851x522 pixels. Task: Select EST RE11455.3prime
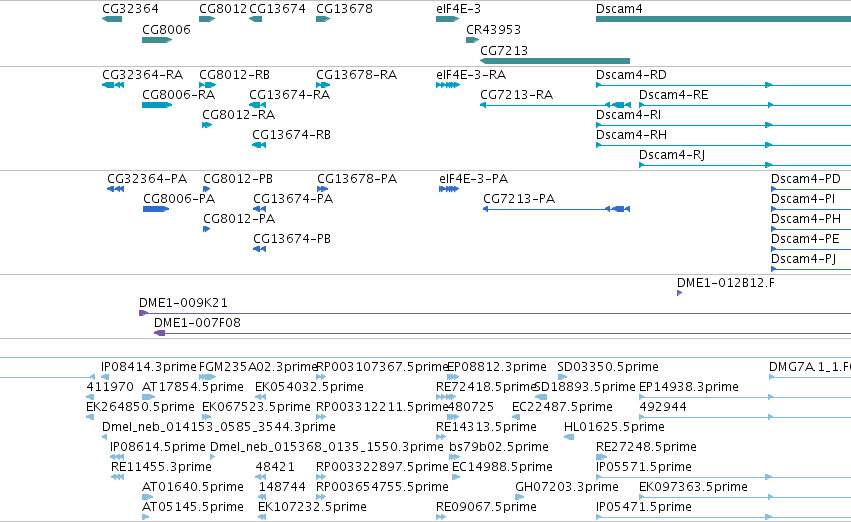coord(161,467)
